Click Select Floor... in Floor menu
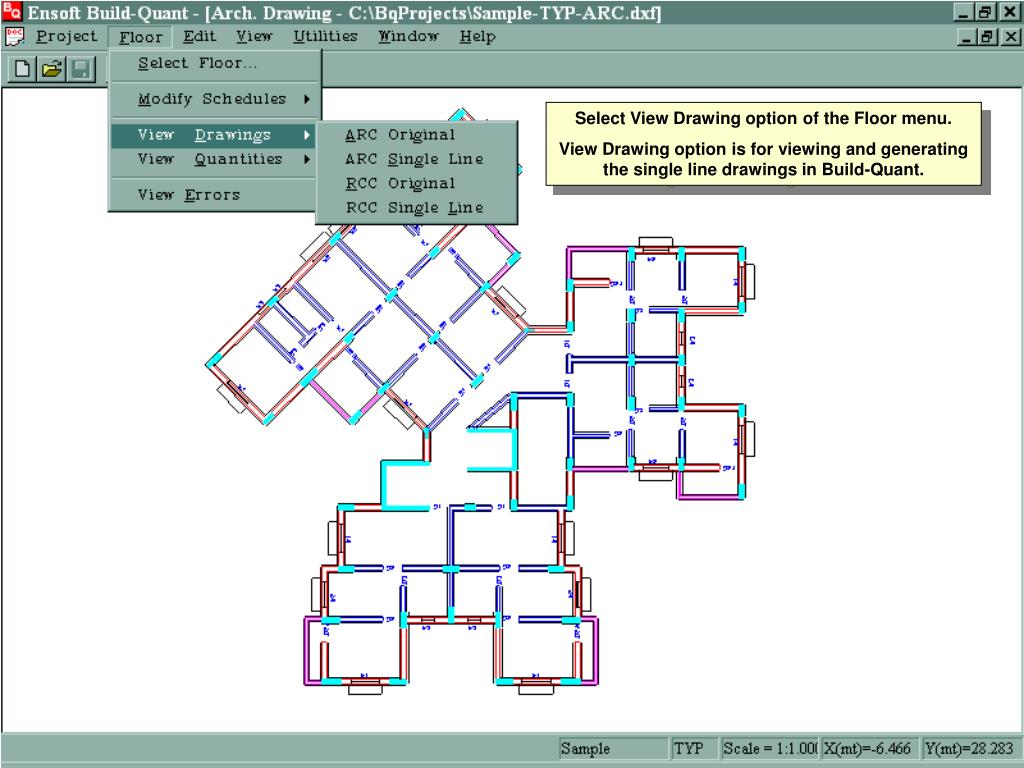Screen dimensions: 1024x768 click(x=197, y=63)
